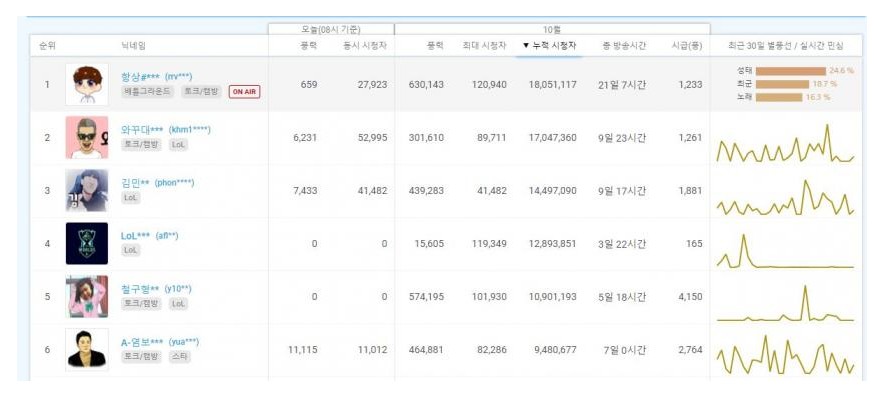Select LoL tag on LoL*** row
The height and width of the screenshot is (394, 874).
pos(130,250)
